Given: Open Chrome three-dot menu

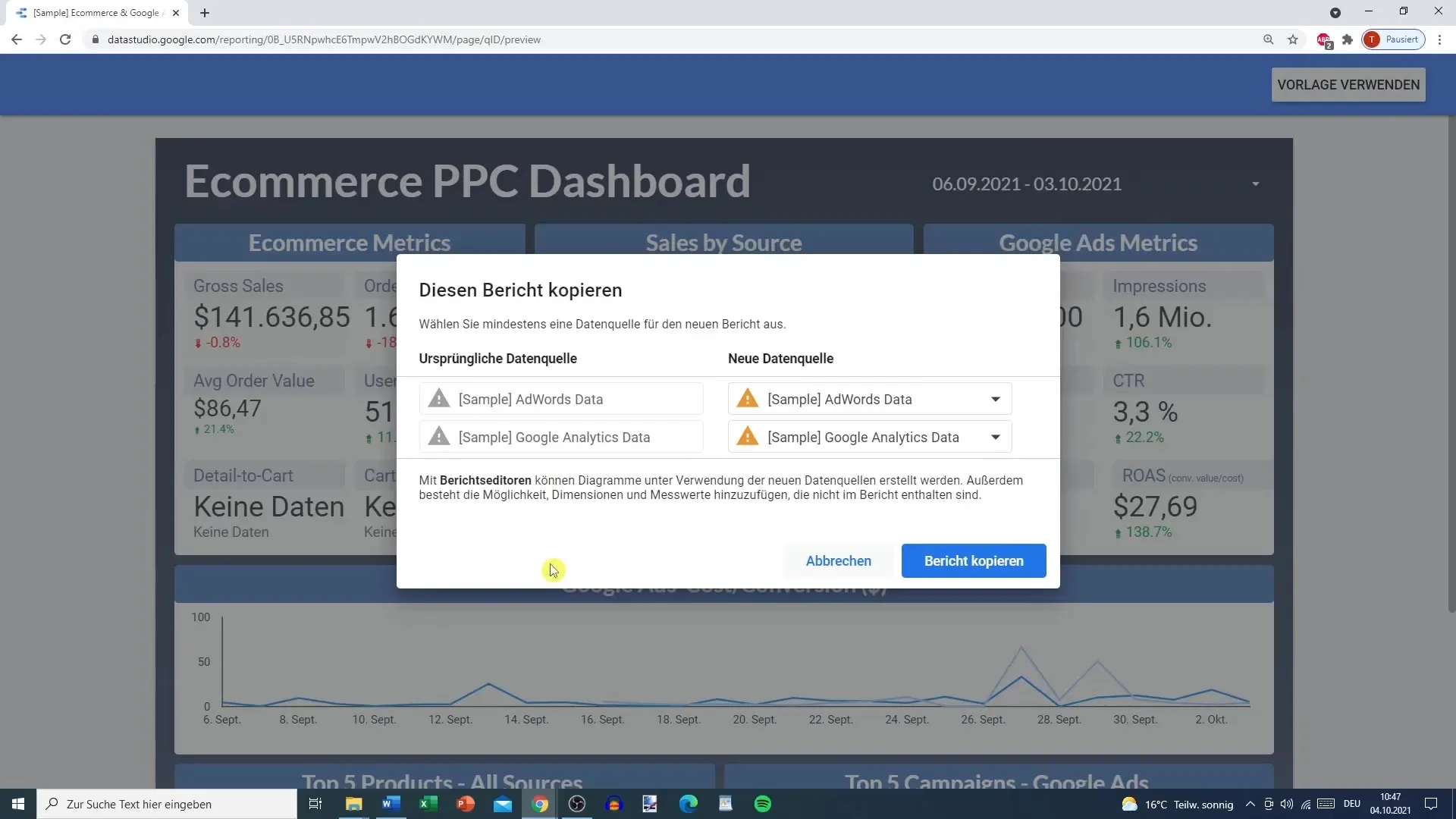Looking at the screenshot, I should (1439, 39).
